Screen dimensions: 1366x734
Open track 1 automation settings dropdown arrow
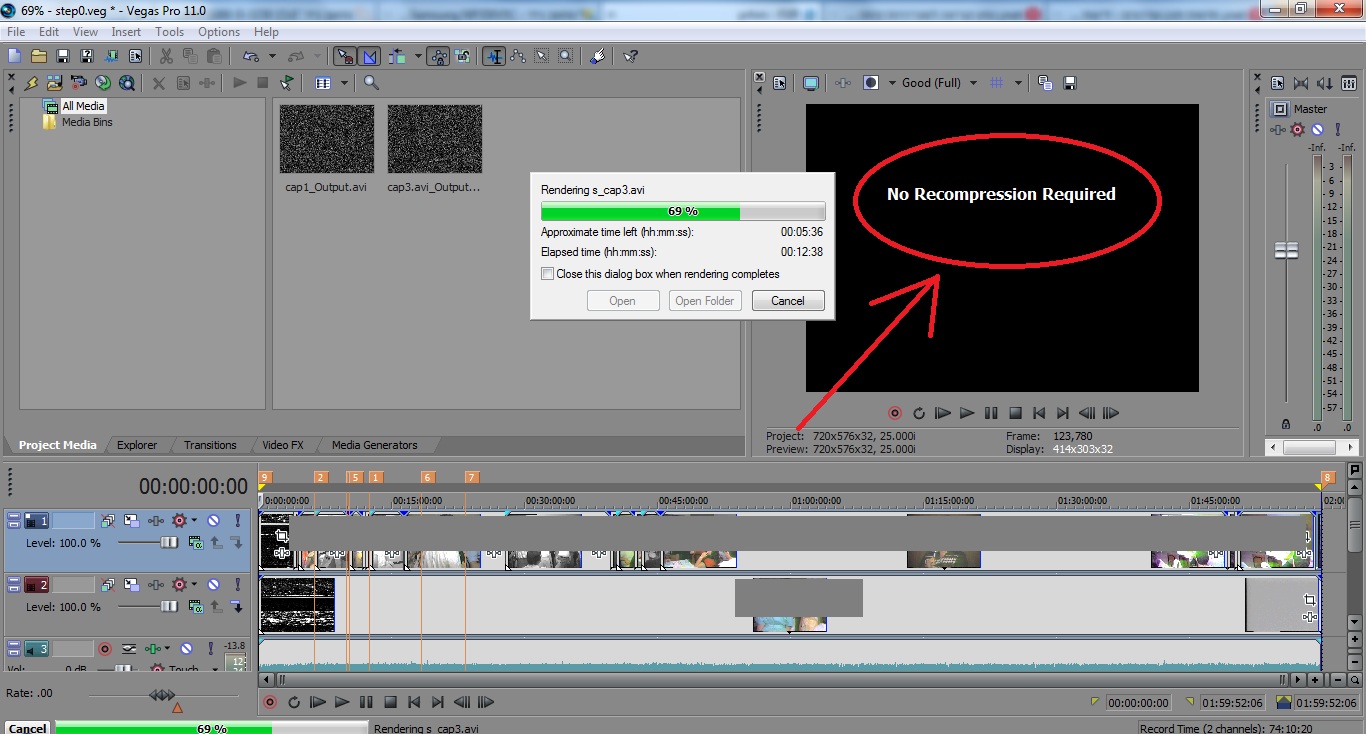point(195,520)
